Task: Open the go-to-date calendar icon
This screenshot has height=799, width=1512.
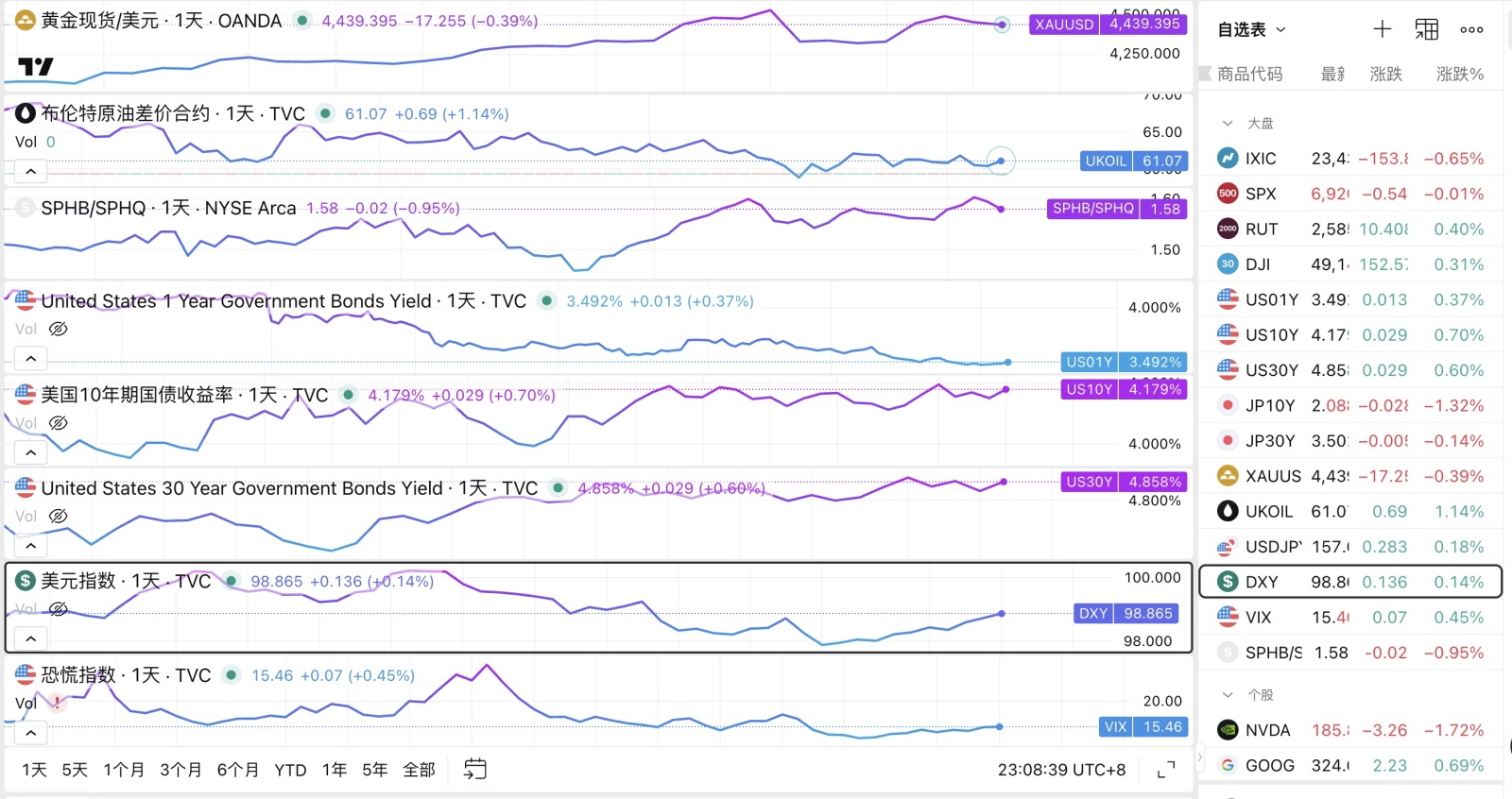Action: pyautogui.click(x=474, y=769)
